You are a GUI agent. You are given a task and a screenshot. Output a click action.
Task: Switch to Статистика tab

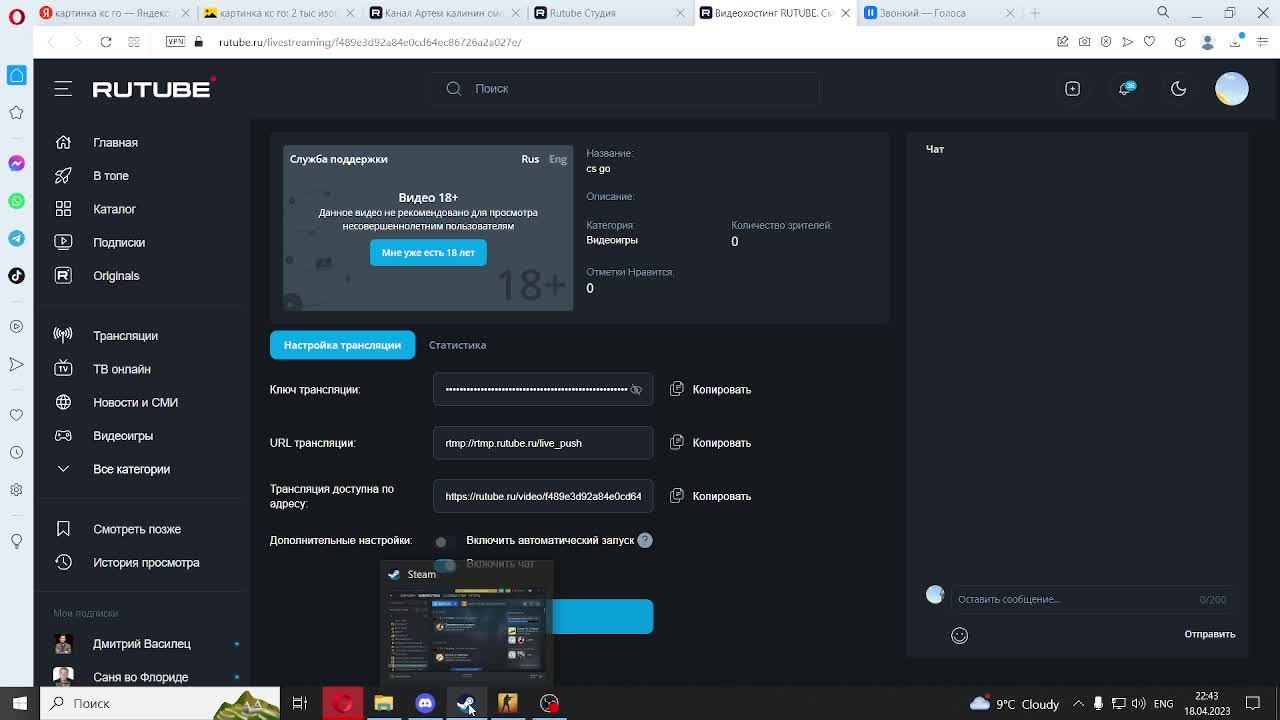pyautogui.click(x=457, y=345)
